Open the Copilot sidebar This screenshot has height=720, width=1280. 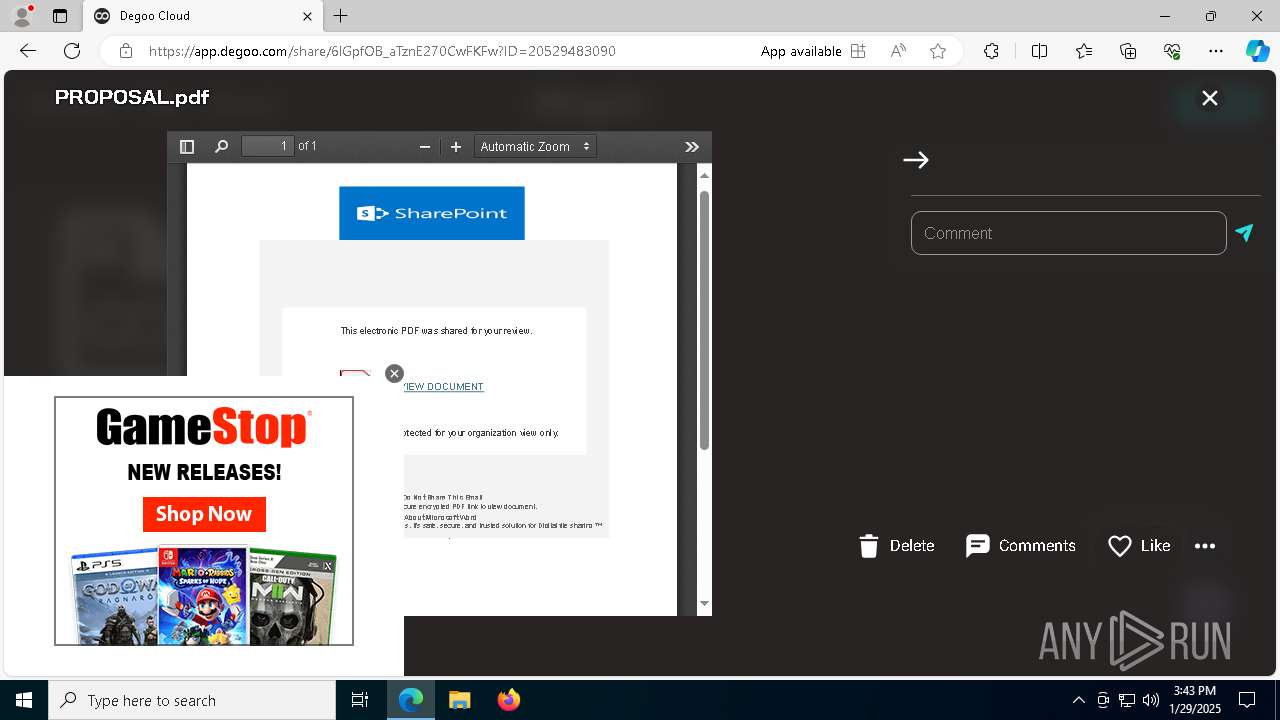click(x=1257, y=51)
